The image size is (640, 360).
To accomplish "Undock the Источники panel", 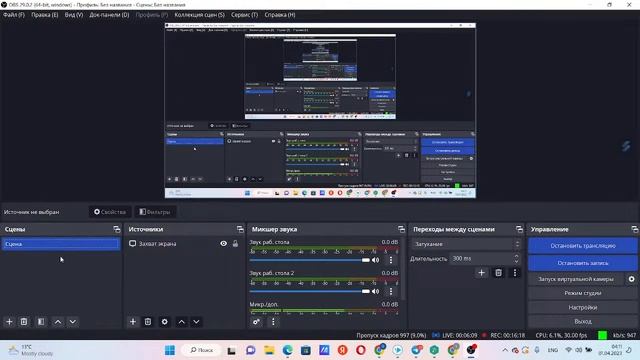I will tap(240, 229).
